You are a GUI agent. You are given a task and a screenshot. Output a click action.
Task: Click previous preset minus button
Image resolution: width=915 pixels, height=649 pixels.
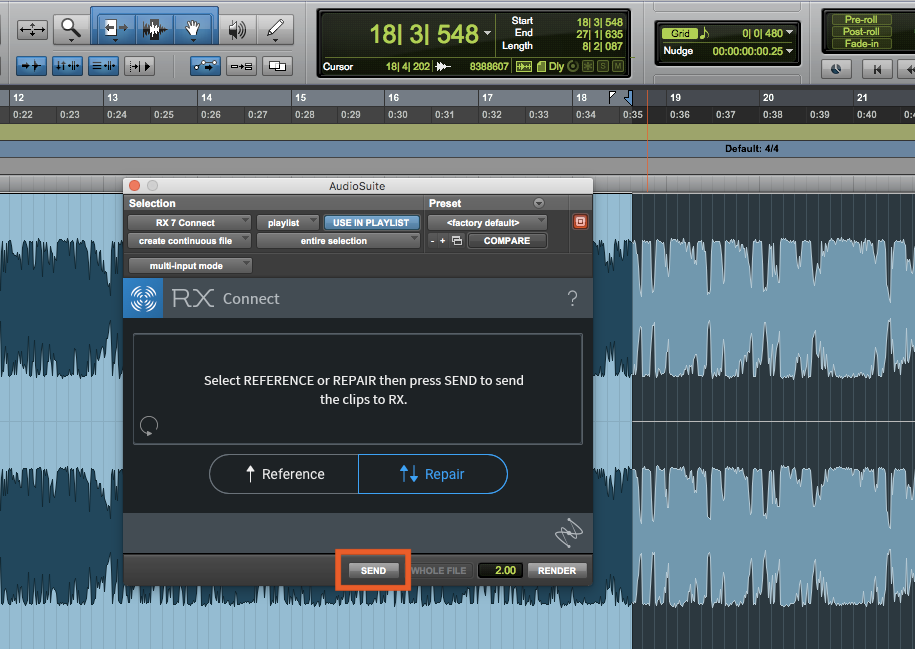pyautogui.click(x=432, y=240)
